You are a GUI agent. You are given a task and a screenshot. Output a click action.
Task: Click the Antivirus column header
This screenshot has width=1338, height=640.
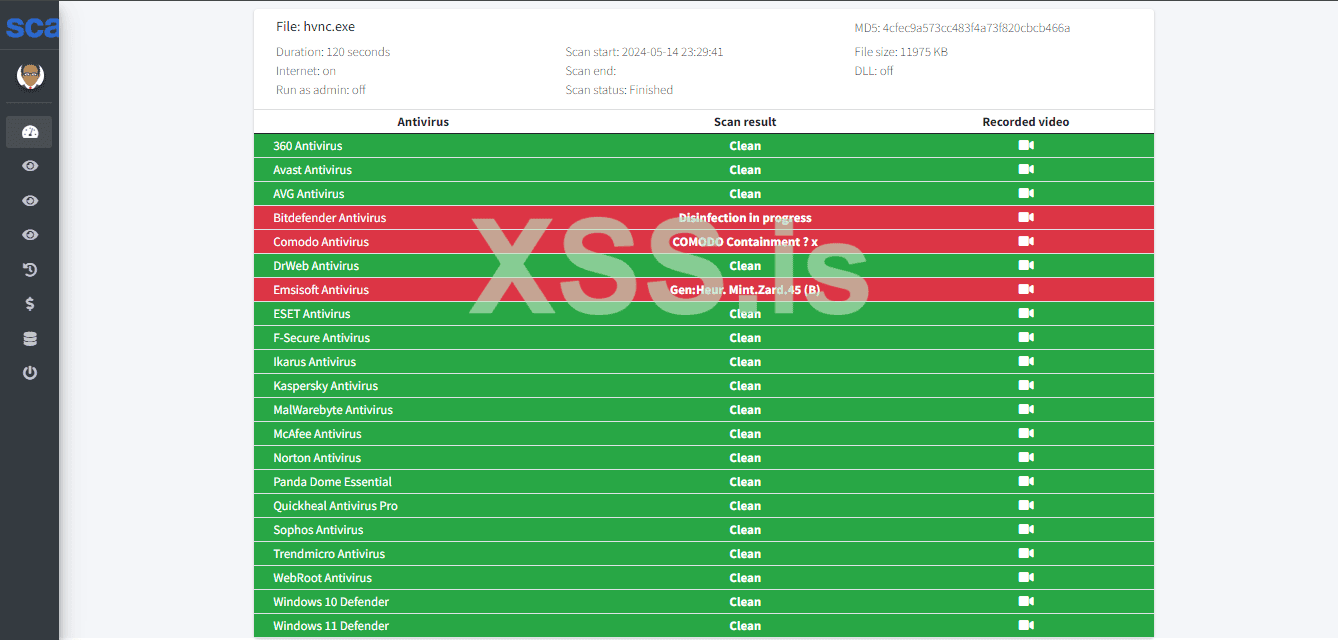[423, 122]
